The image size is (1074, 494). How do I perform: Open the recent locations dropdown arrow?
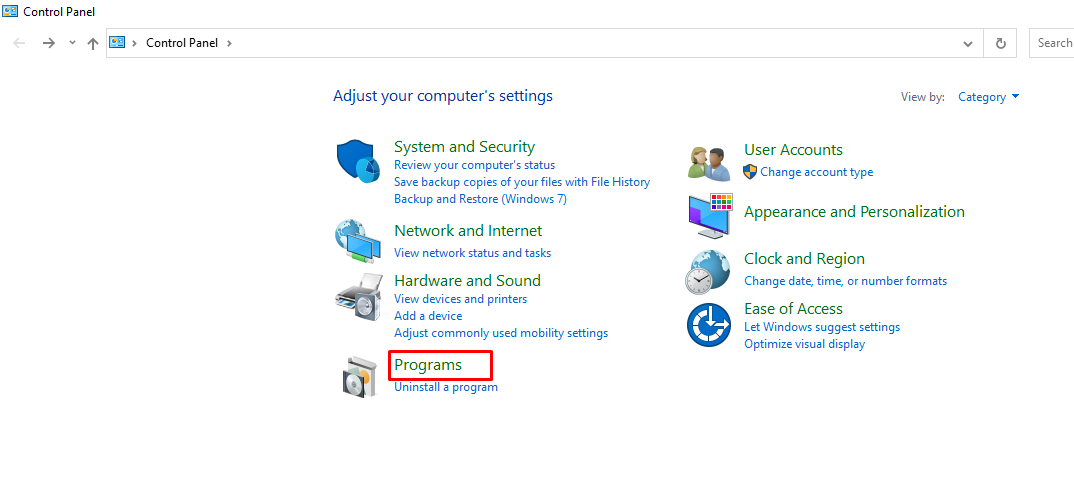(72, 42)
